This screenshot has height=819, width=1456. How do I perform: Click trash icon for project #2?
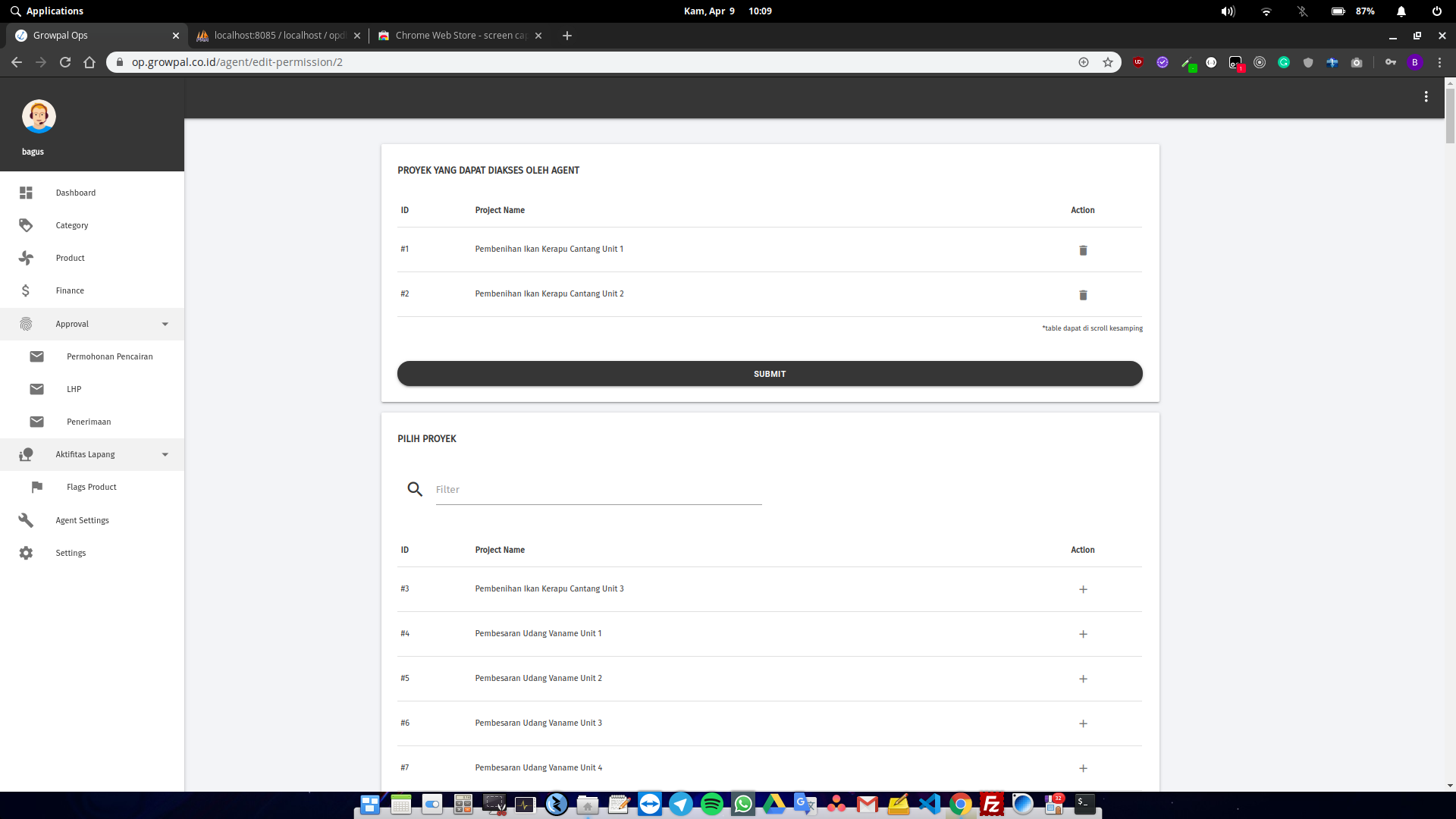(x=1083, y=295)
